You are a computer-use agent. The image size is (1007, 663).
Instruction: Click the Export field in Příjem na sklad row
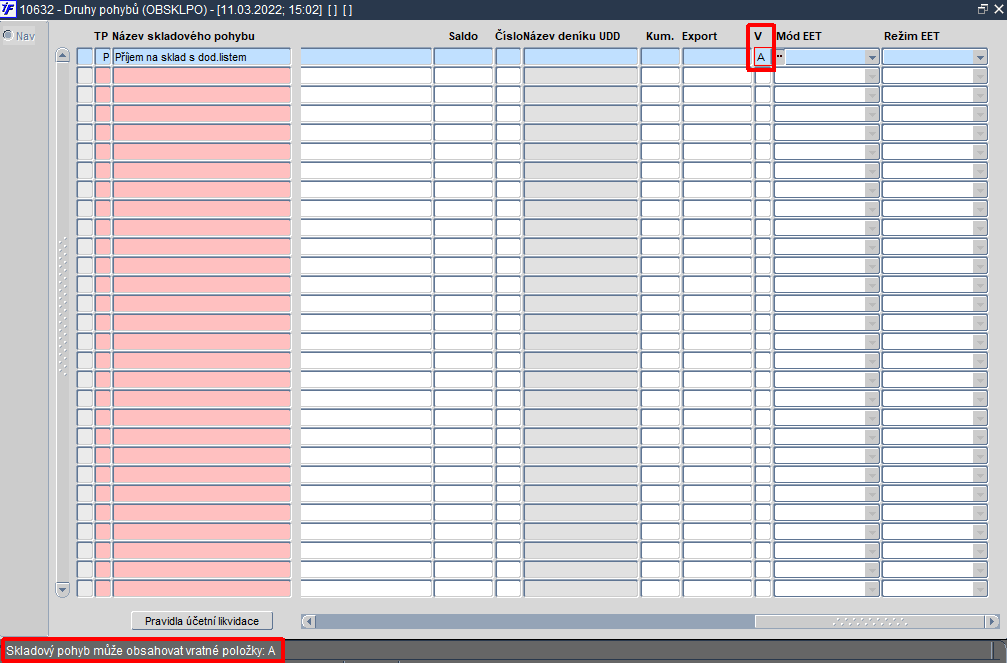pyautogui.click(x=717, y=57)
